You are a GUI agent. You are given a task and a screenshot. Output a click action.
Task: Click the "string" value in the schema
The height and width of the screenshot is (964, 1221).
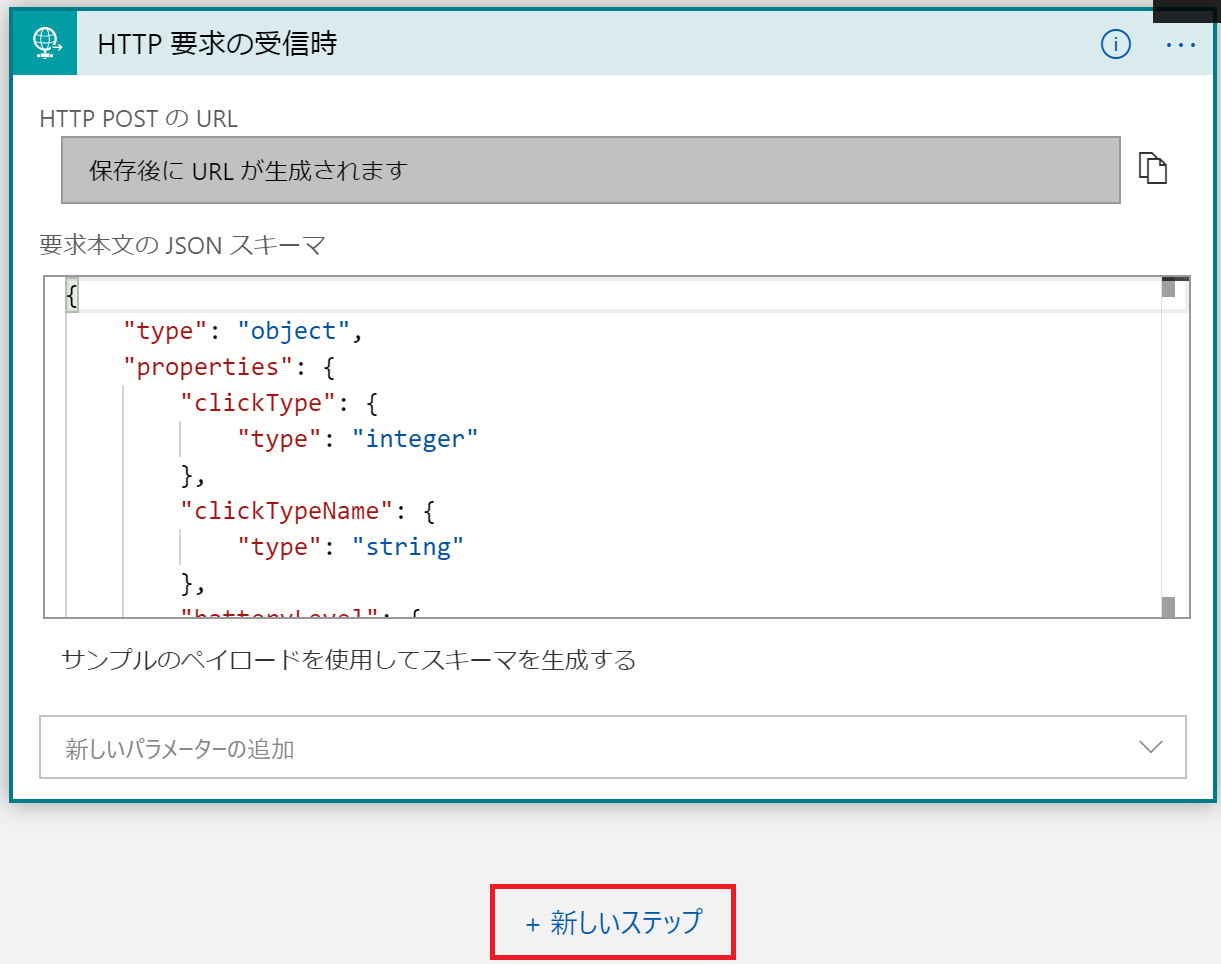[x=408, y=547]
